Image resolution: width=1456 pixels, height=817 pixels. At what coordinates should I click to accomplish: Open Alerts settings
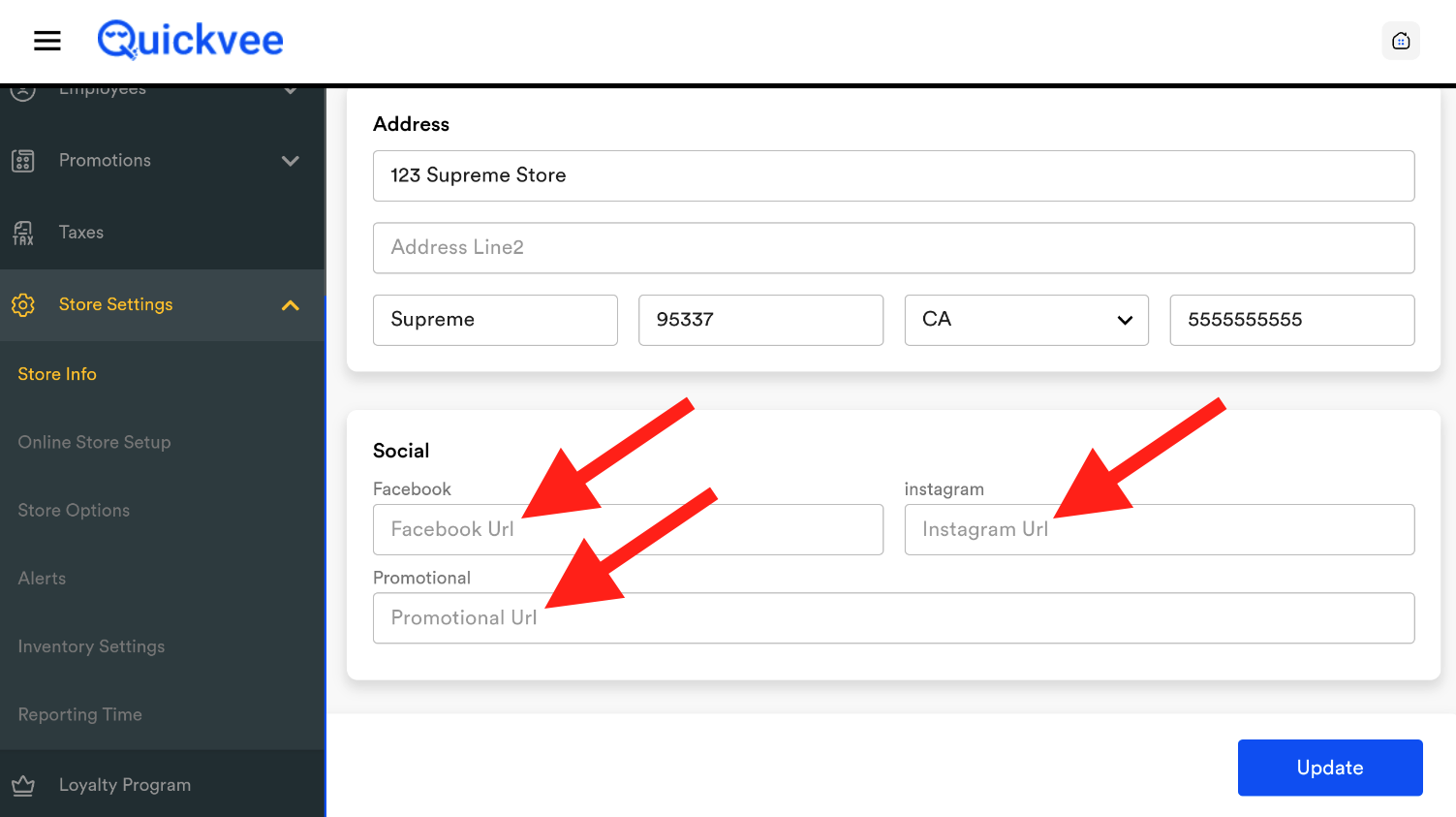42,579
